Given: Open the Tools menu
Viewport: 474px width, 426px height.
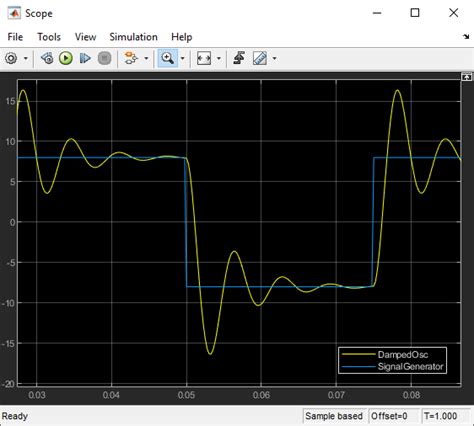Looking at the screenshot, I should (x=49, y=37).
